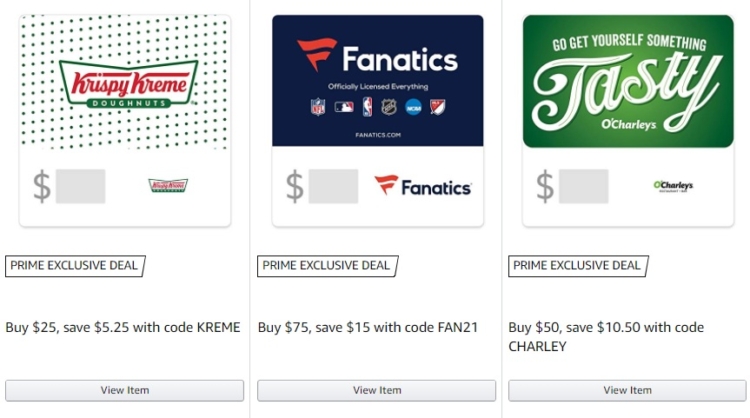Open the FAN21 code deal description
Viewport: 750px width, 418px height.
click(368, 327)
